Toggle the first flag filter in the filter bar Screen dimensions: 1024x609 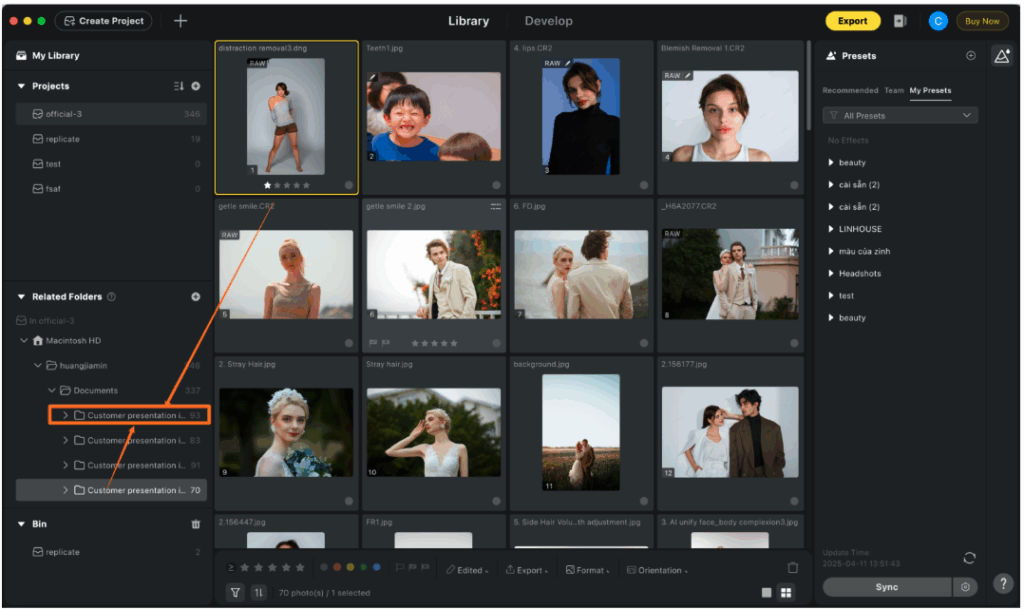click(x=400, y=568)
